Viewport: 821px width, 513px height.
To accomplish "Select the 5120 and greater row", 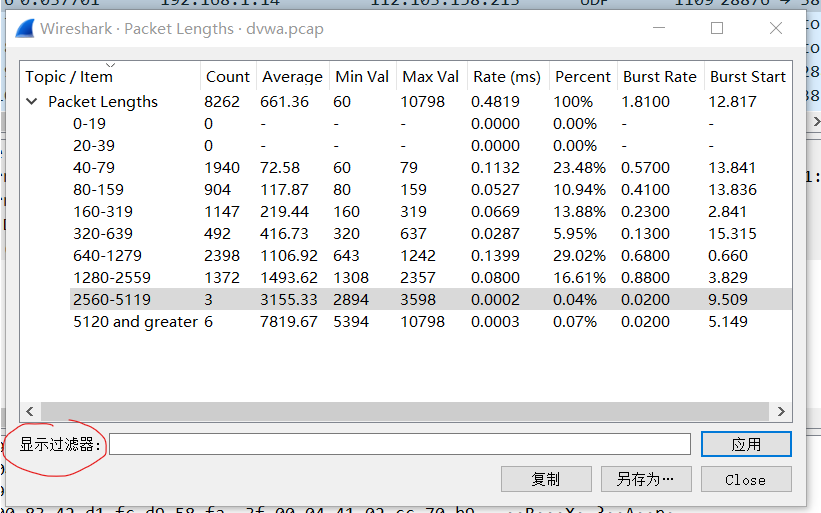I will [x=430, y=321].
